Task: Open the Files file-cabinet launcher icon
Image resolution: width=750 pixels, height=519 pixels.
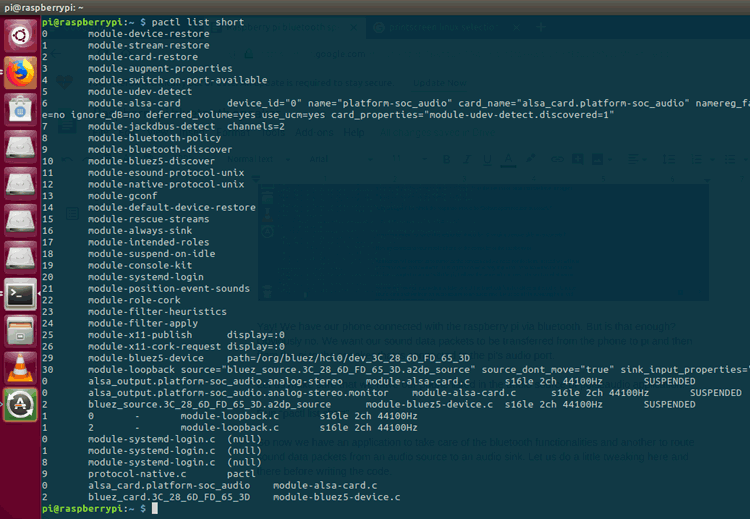Action: tap(20, 331)
